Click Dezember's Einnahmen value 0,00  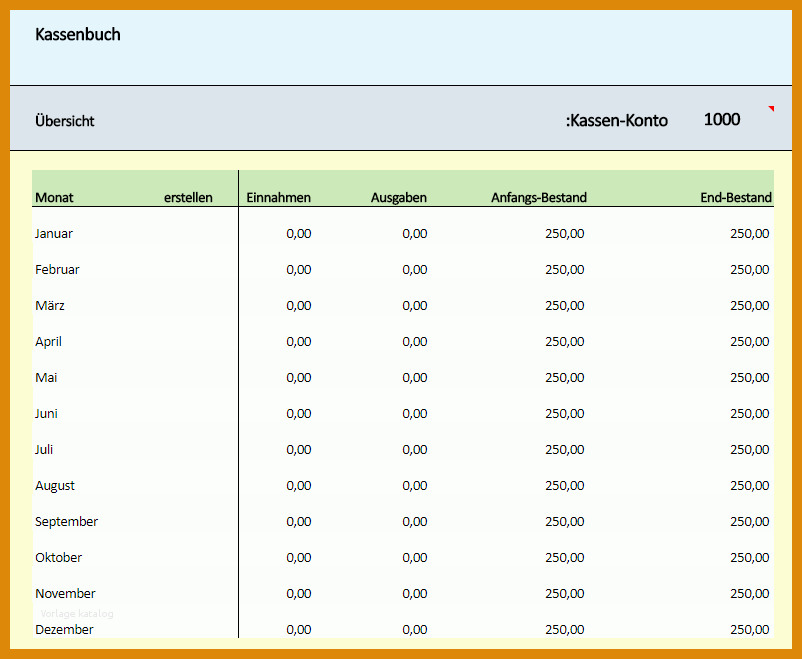click(x=299, y=630)
